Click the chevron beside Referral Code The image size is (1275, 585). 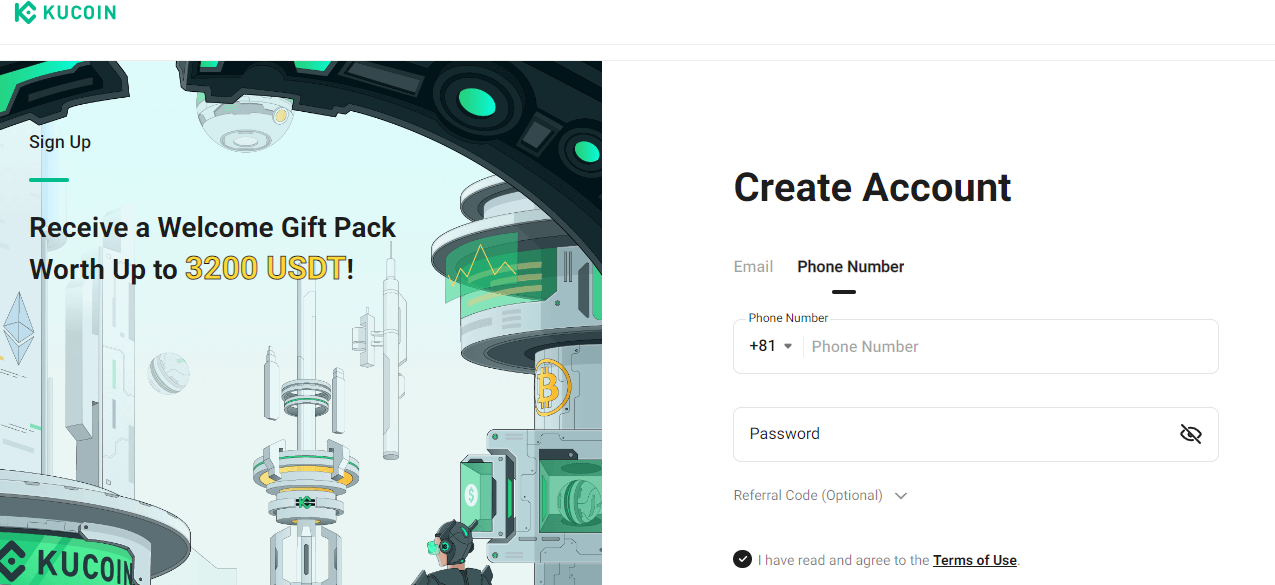pyautogui.click(x=901, y=496)
